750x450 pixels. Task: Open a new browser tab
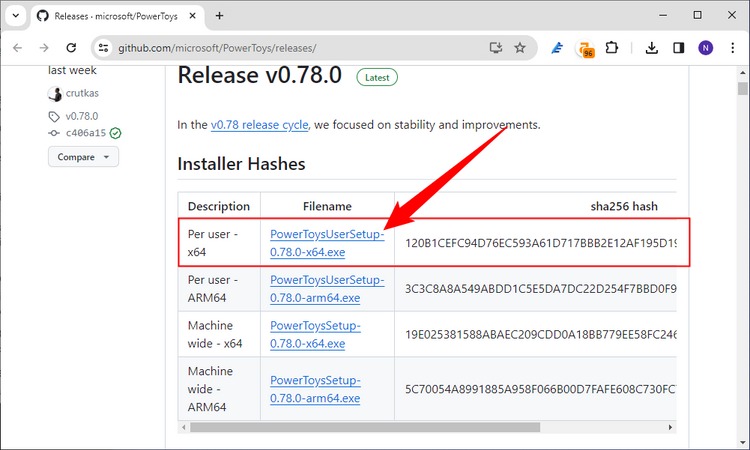click(219, 16)
